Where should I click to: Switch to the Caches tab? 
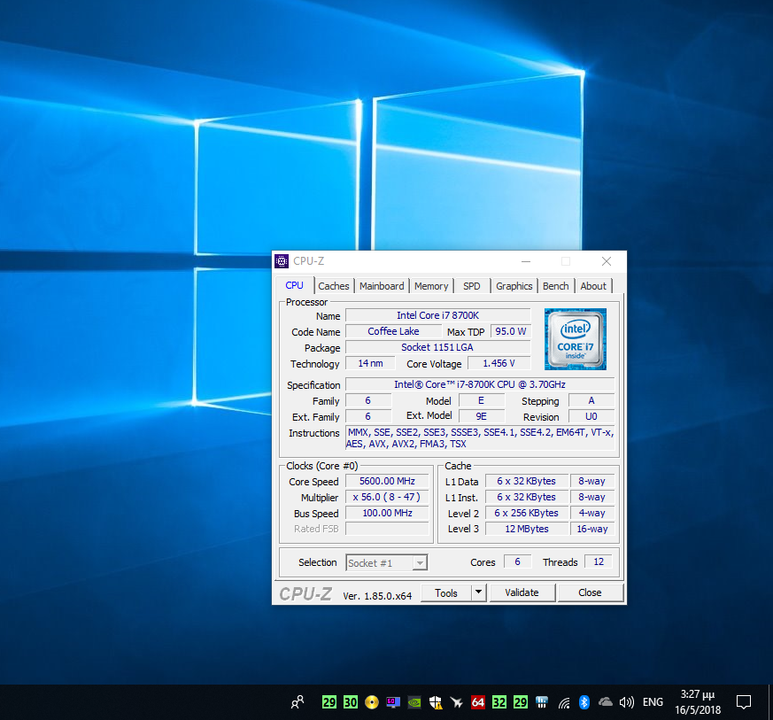333,286
